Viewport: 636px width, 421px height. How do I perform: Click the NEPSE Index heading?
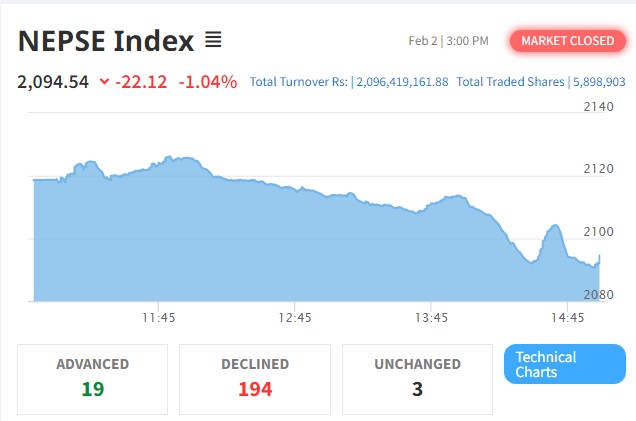105,41
